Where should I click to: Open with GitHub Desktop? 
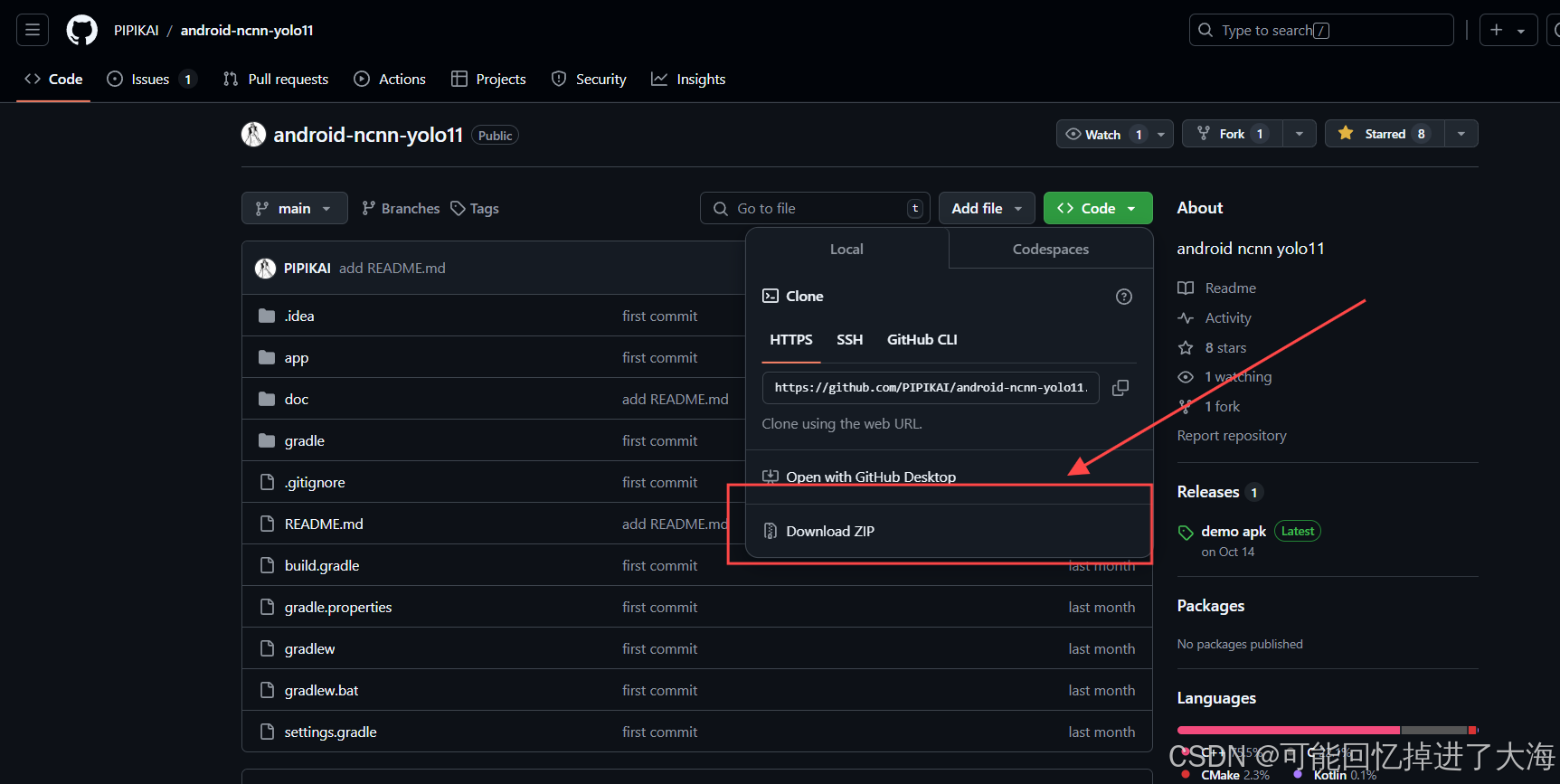pos(870,477)
